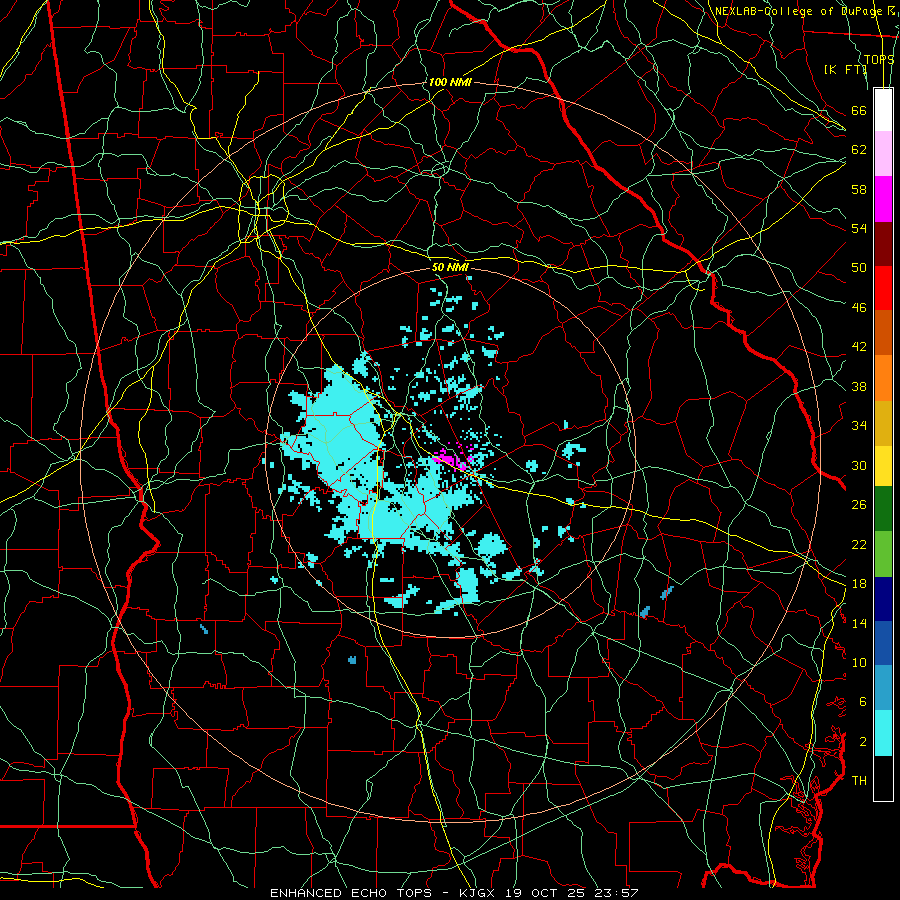Pick the bright orange legend swatch

(883, 378)
